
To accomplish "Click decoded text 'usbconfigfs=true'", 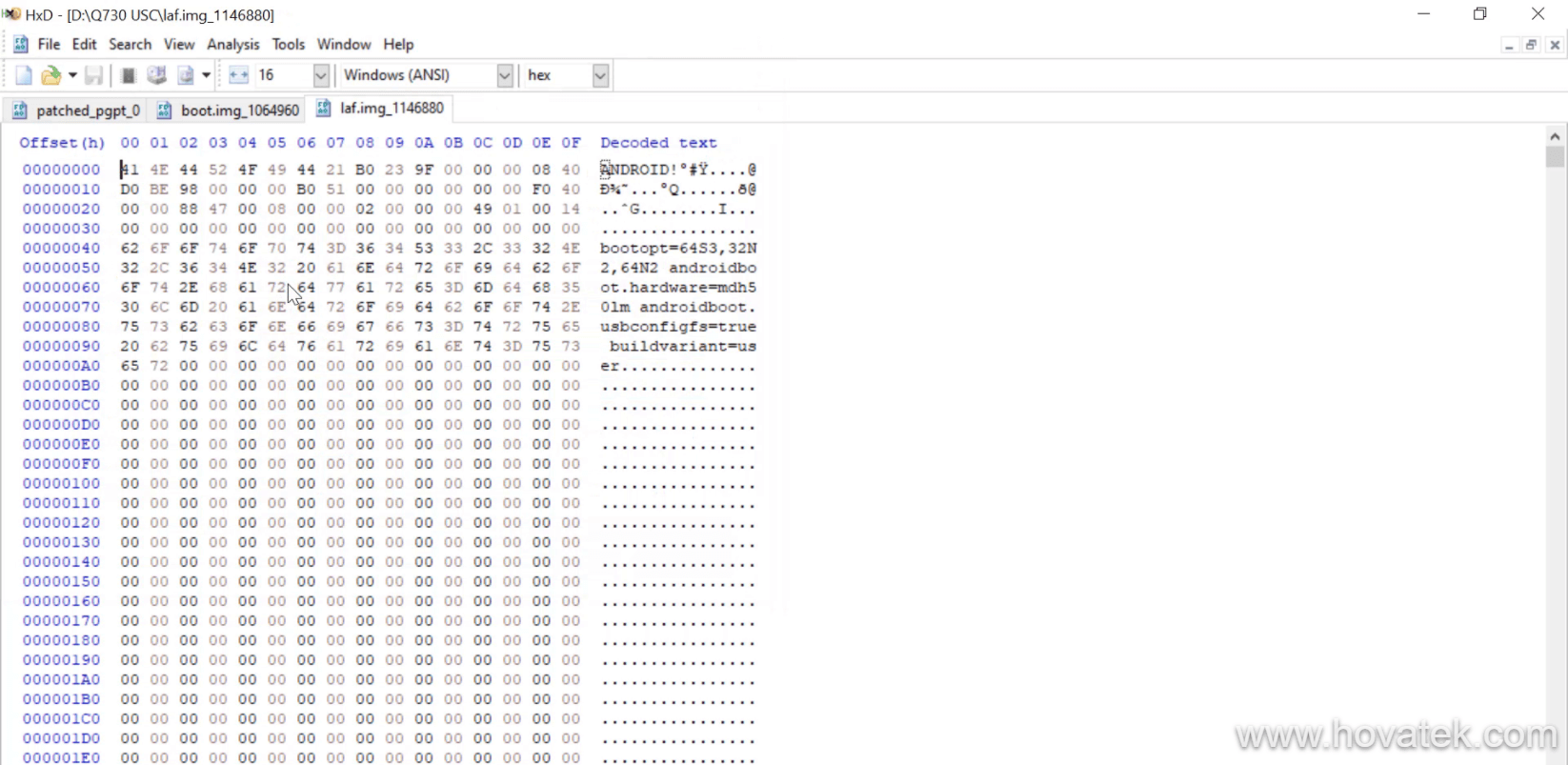I will click(678, 327).
